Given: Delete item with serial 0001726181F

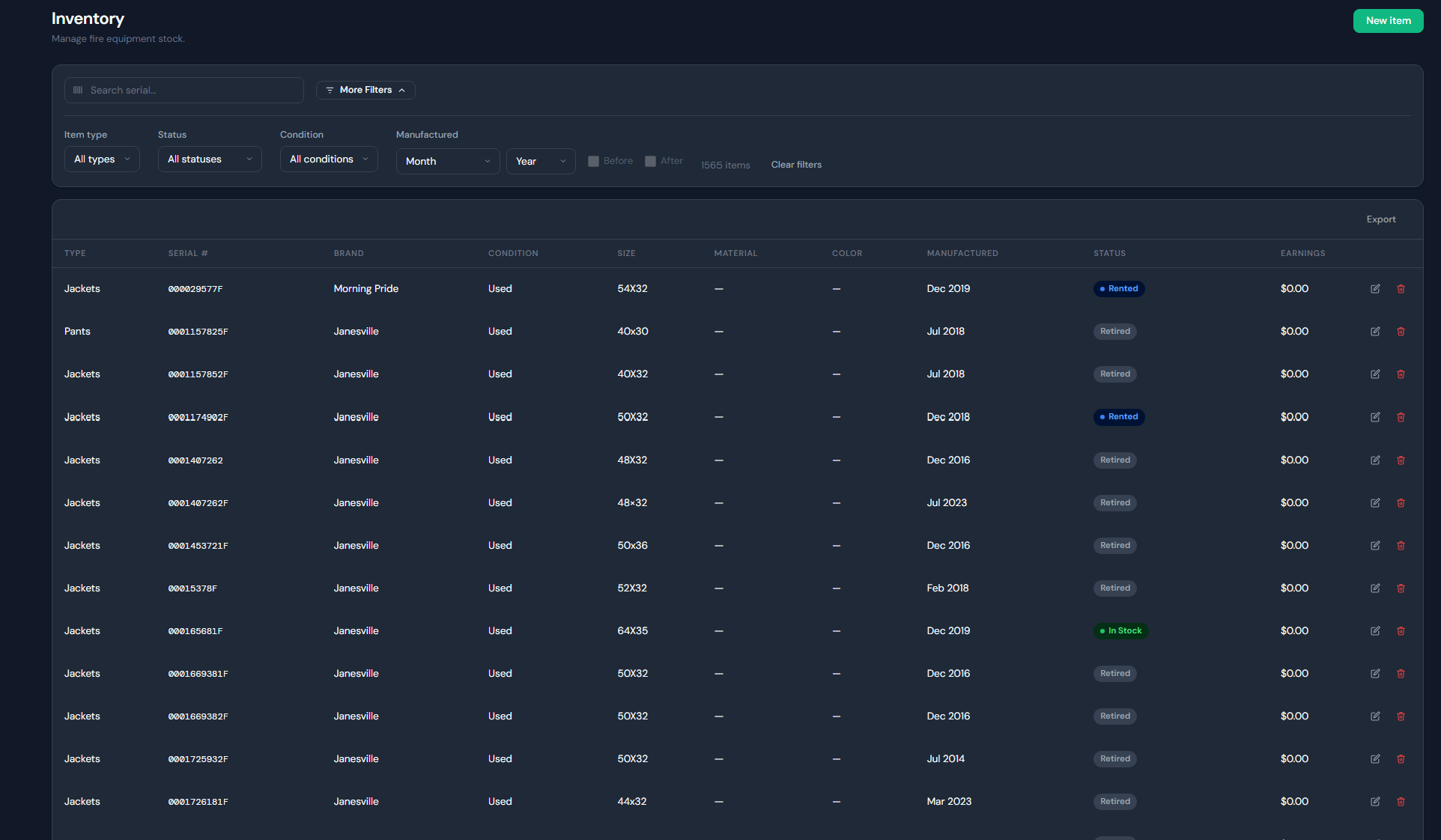Looking at the screenshot, I should coord(1401,802).
